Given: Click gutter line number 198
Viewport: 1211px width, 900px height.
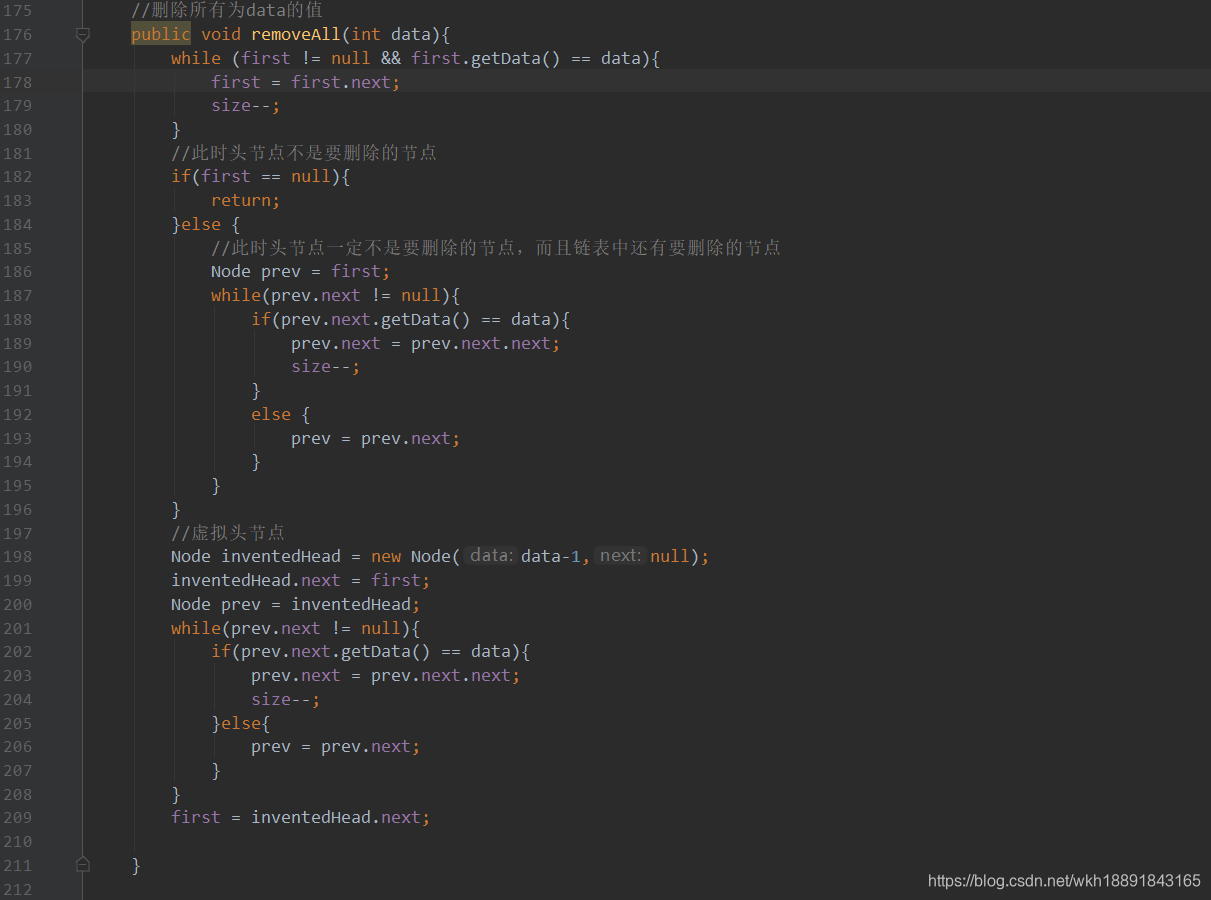Looking at the screenshot, I should click(x=17, y=556).
